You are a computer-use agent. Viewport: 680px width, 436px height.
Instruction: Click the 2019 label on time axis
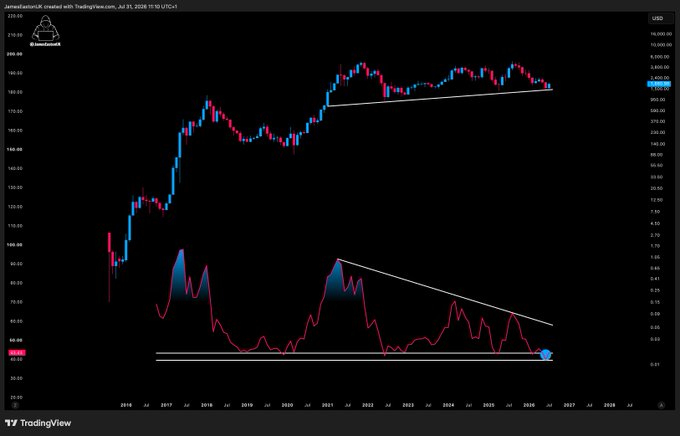[x=247, y=405]
